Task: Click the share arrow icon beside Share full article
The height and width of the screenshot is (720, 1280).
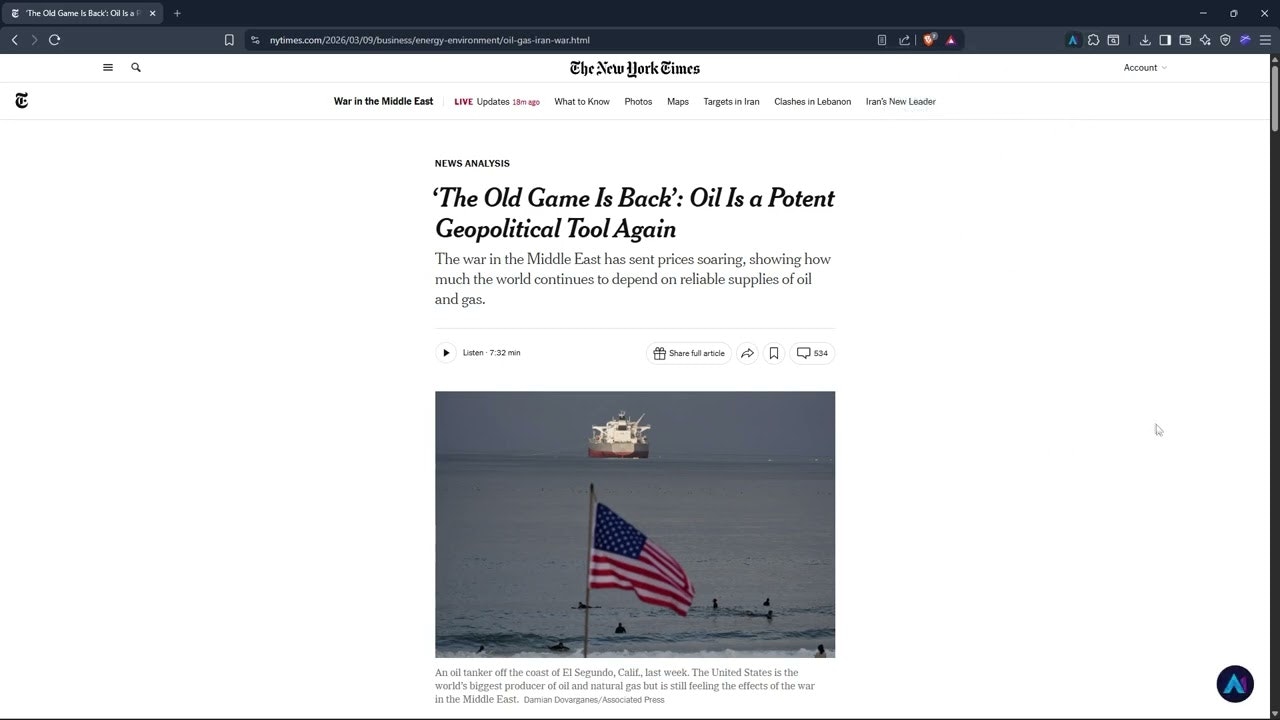Action: coord(747,353)
